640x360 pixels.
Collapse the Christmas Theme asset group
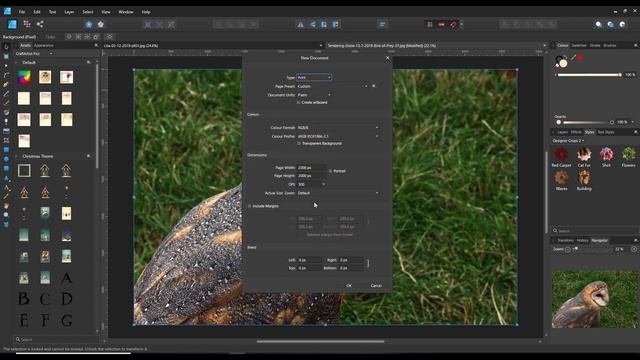pyautogui.click(x=17, y=156)
